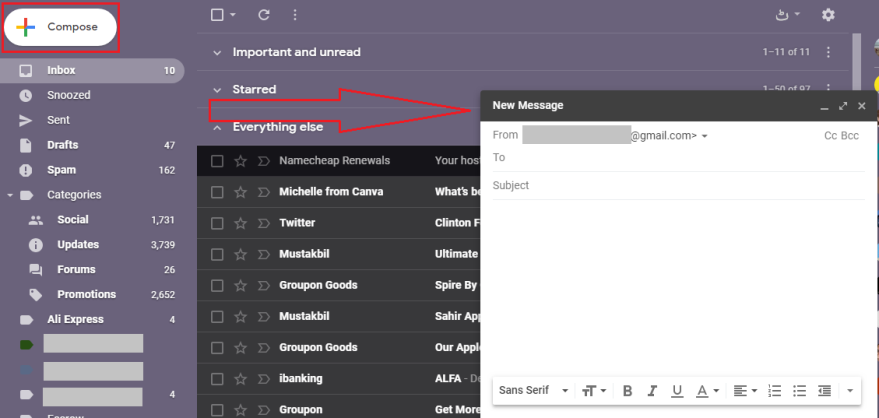
Task: Open the Drafts folder
Action: (x=62, y=145)
